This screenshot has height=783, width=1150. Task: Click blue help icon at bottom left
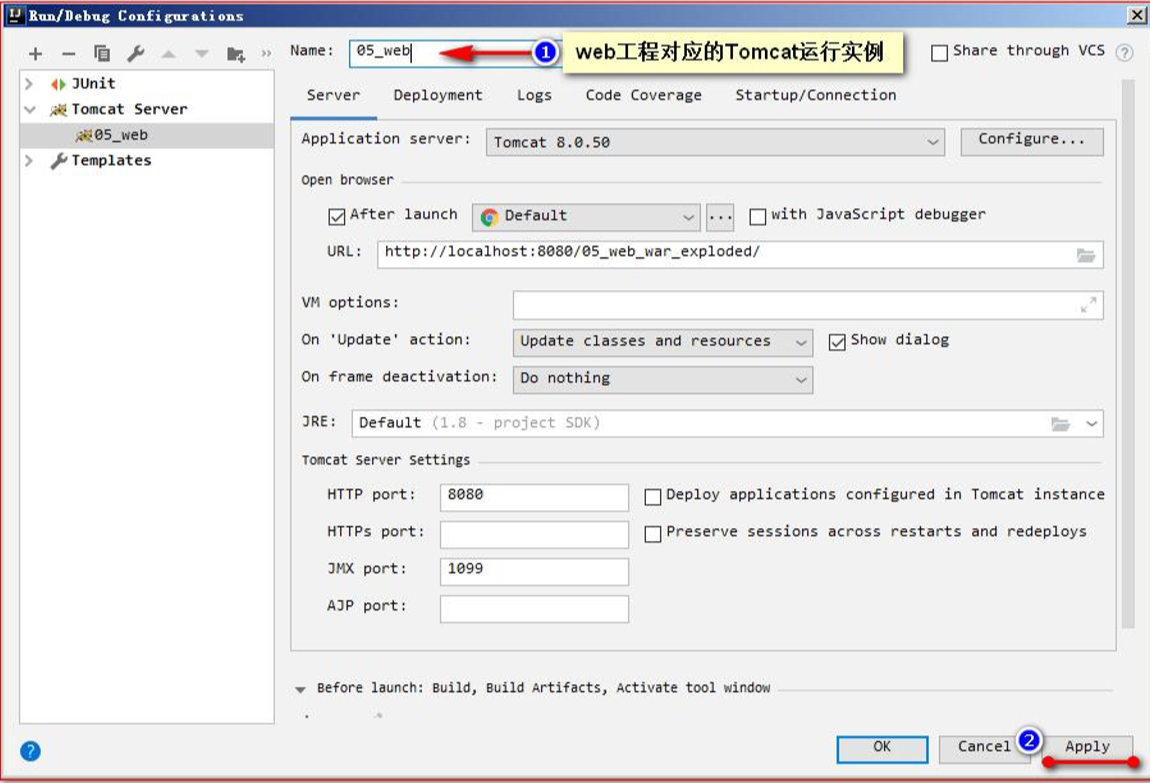[x=30, y=751]
